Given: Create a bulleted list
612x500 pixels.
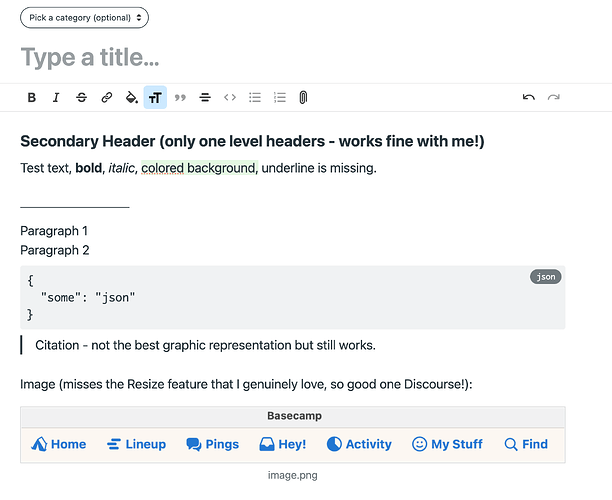Looking at the screenshot, I should click(x=255, y=97).
